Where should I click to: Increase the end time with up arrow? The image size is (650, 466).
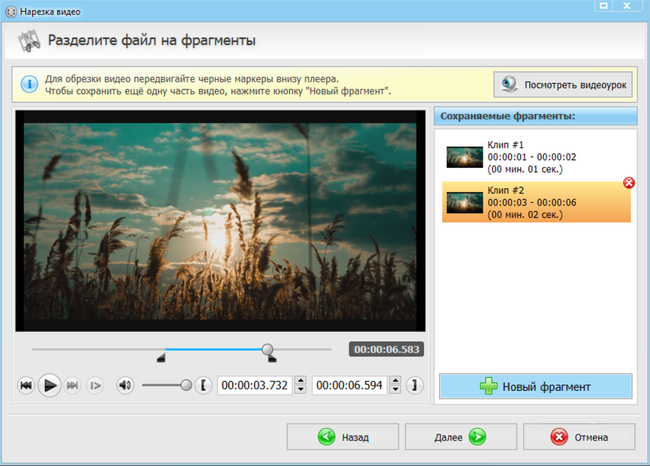[396, 381]
